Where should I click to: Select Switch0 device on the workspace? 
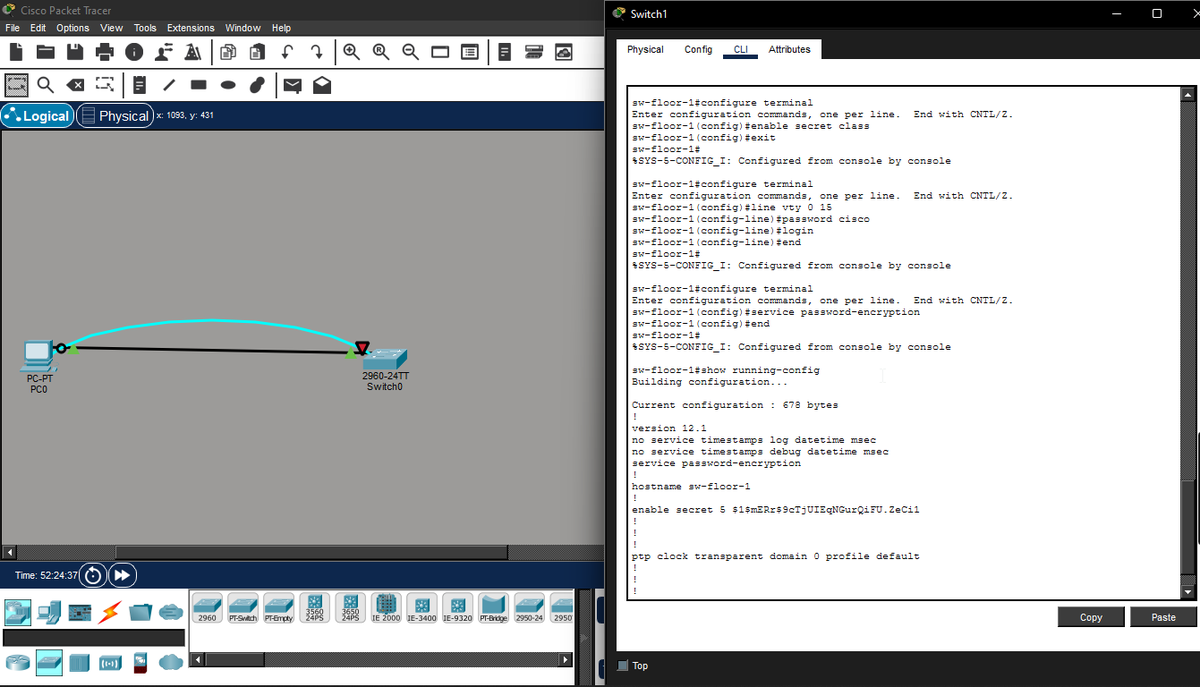[x=385, y=358]
